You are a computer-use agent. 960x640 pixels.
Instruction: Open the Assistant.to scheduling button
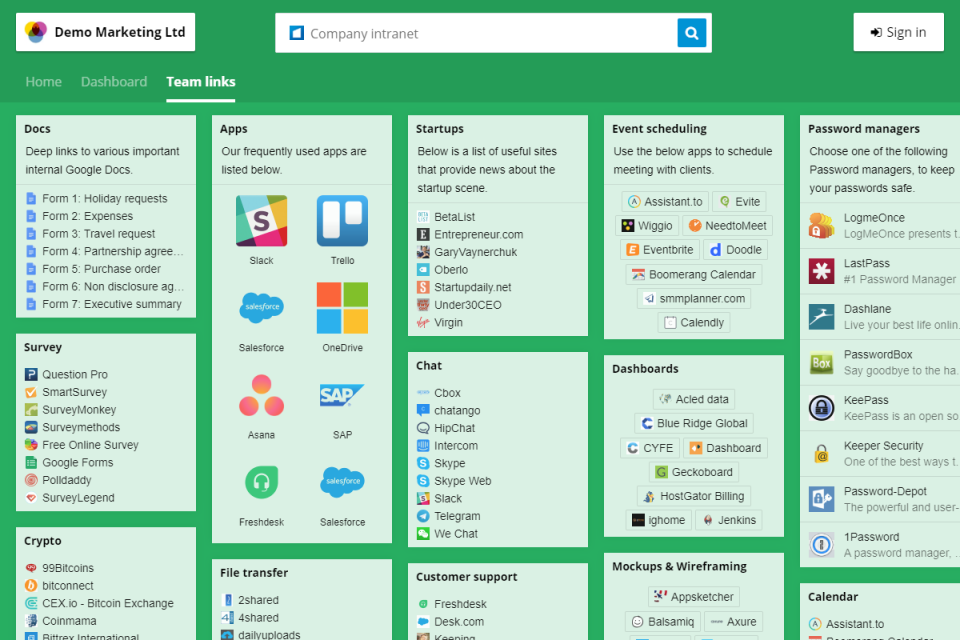point(665,201)
